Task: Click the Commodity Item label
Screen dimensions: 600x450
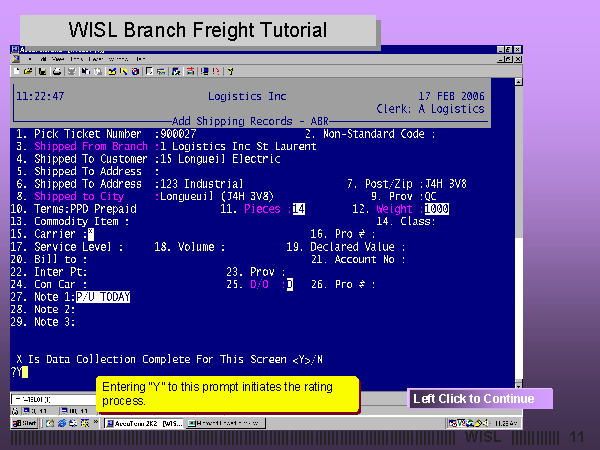Action: point(76,222)
